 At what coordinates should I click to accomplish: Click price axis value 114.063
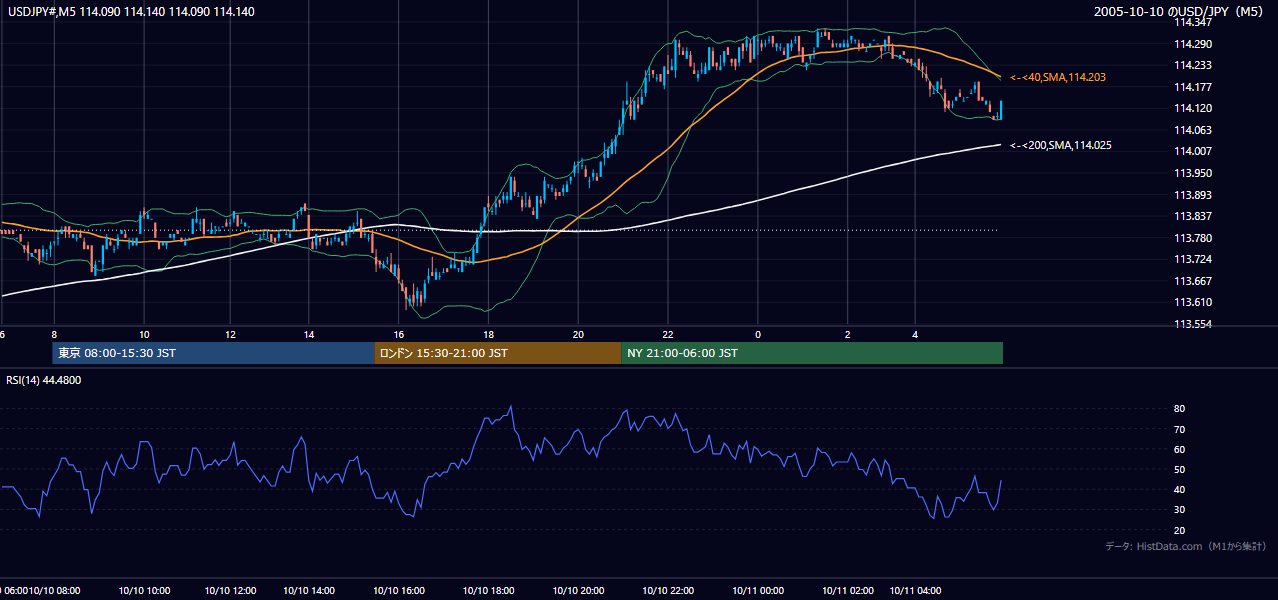tap(1195, 130)
